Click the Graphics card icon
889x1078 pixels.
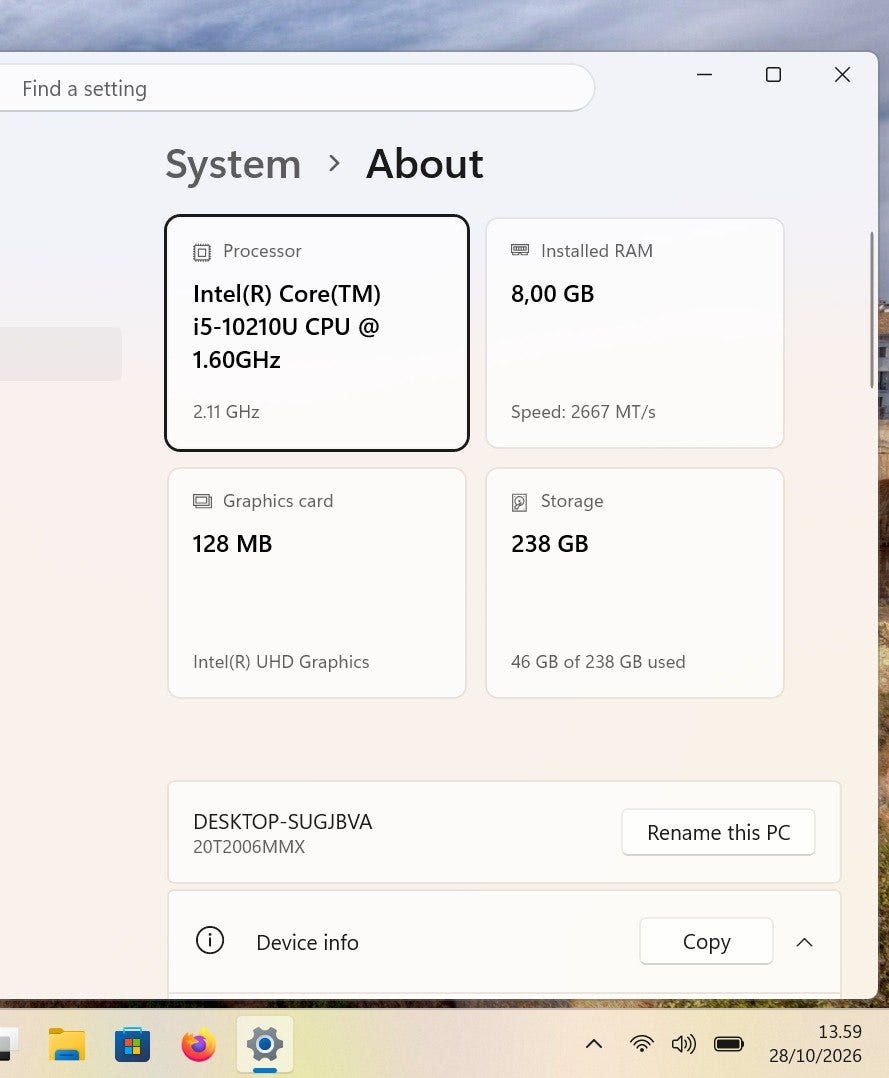click(202, 501)
